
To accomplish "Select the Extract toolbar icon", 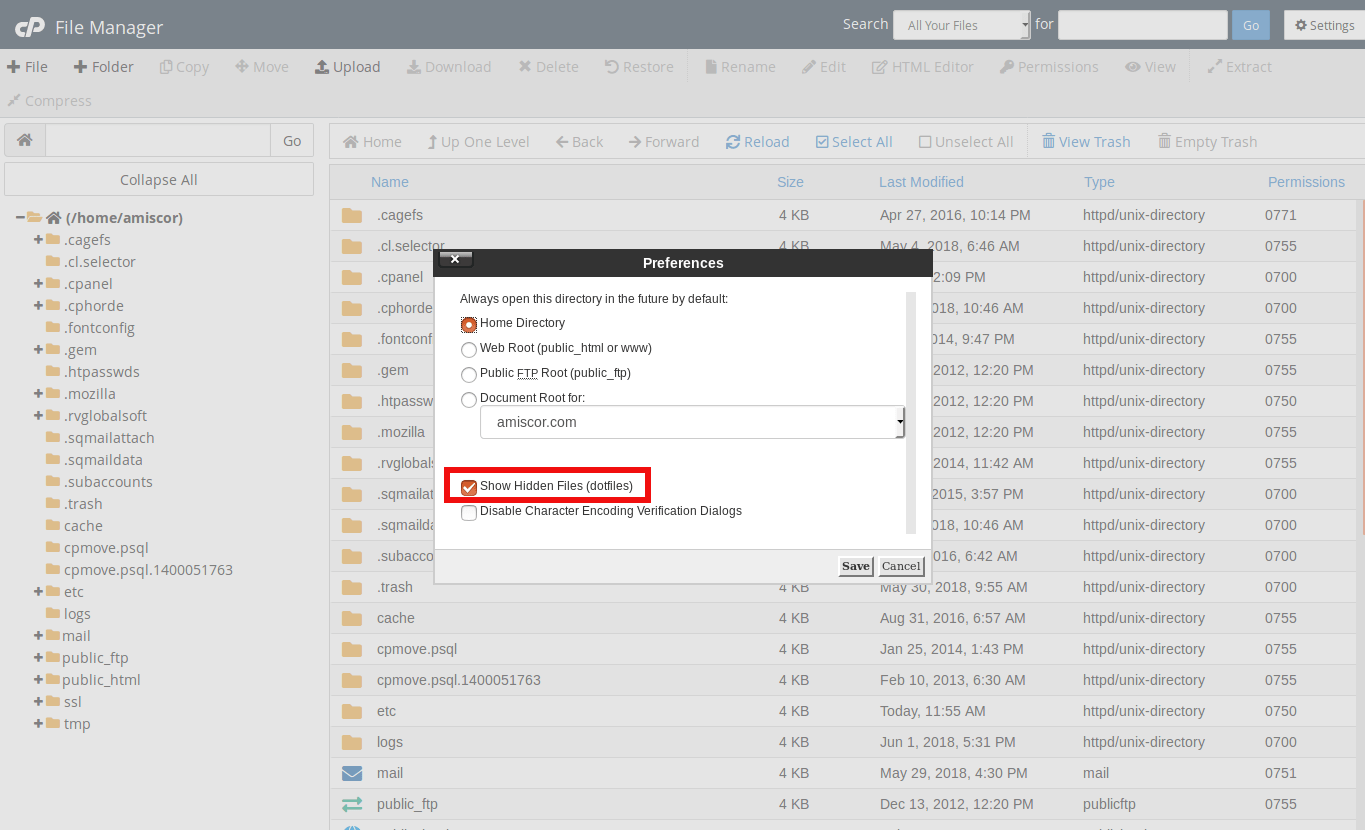I will [x=1239, y=66].
